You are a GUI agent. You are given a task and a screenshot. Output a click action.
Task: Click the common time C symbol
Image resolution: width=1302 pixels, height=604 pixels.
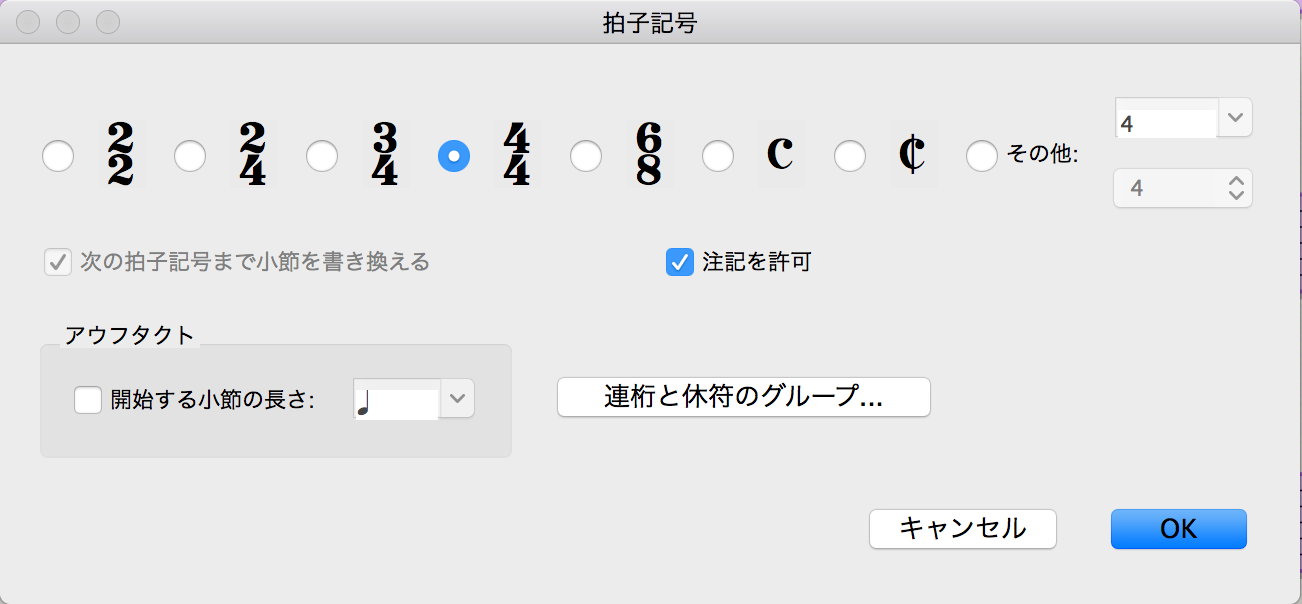click(781, 155)
